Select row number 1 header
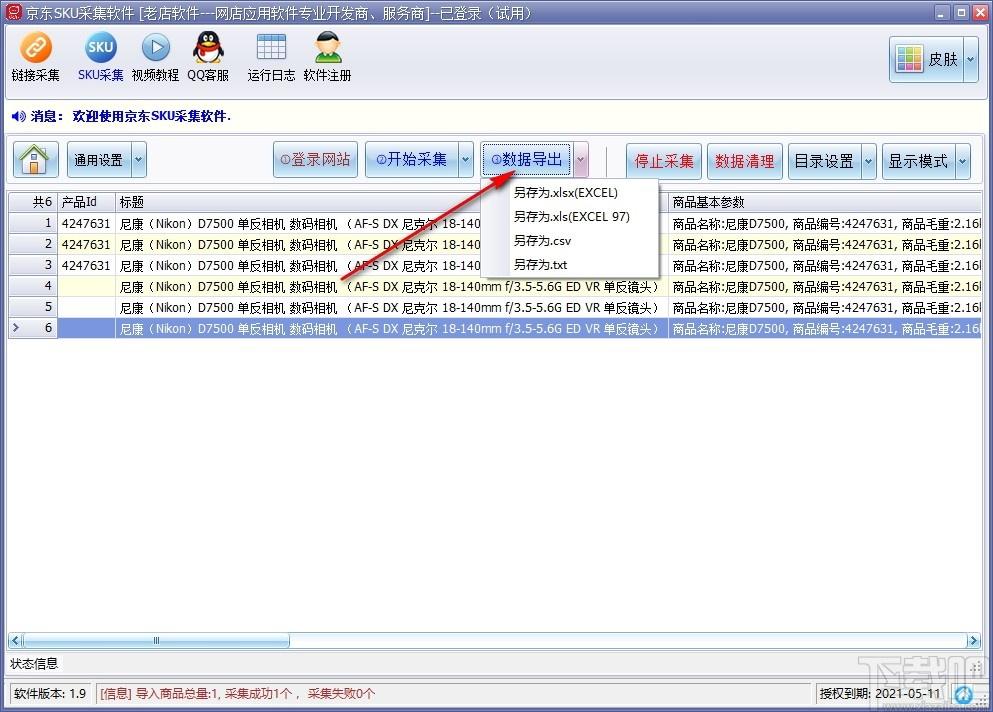This screenshot has width=993, height=712. point(33,223)
